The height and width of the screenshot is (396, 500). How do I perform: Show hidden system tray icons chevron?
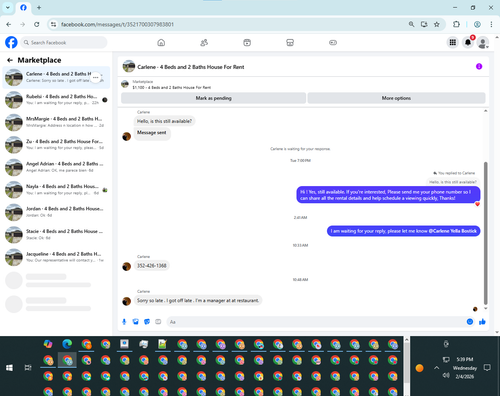click(x=437, y=368)
